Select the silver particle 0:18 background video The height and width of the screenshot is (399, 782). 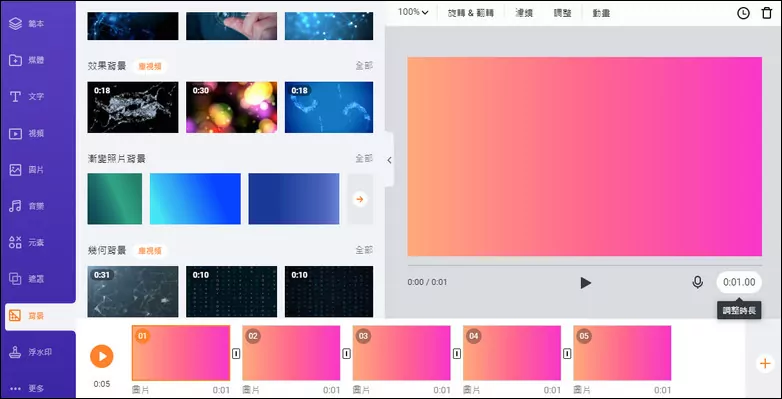(133, 107)
